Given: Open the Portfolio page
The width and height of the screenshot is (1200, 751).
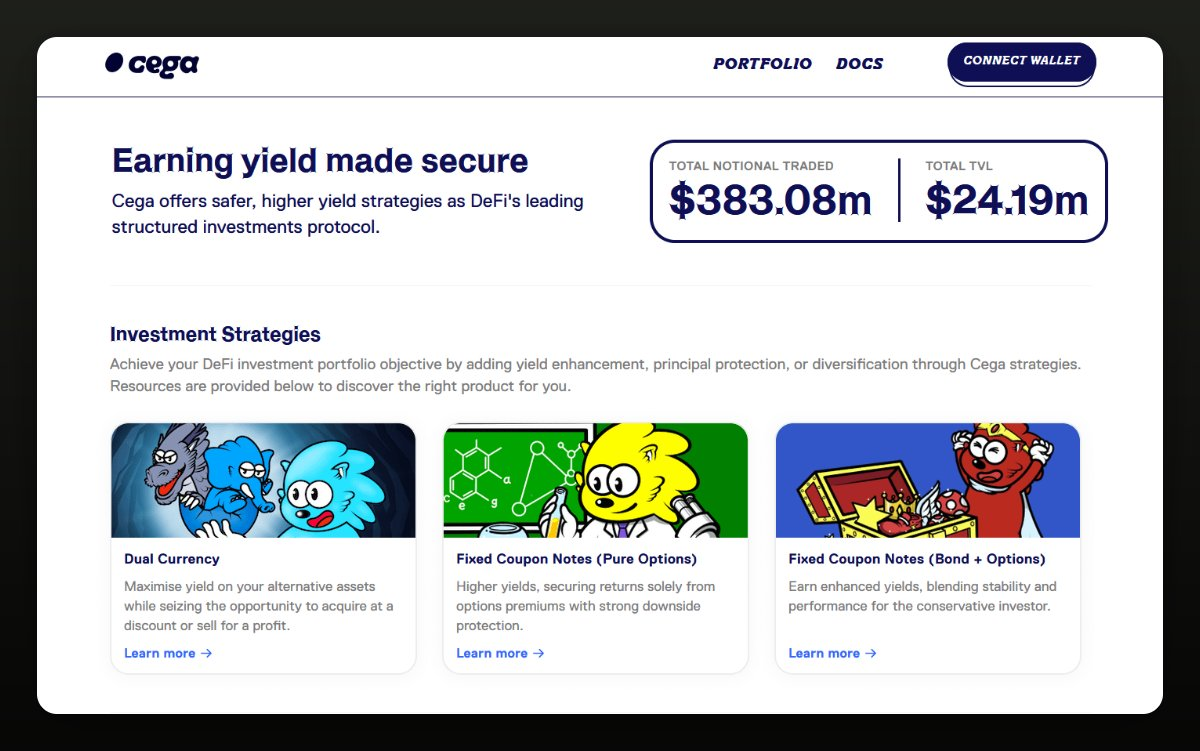Looking at the screenshot, I should 762,64.
